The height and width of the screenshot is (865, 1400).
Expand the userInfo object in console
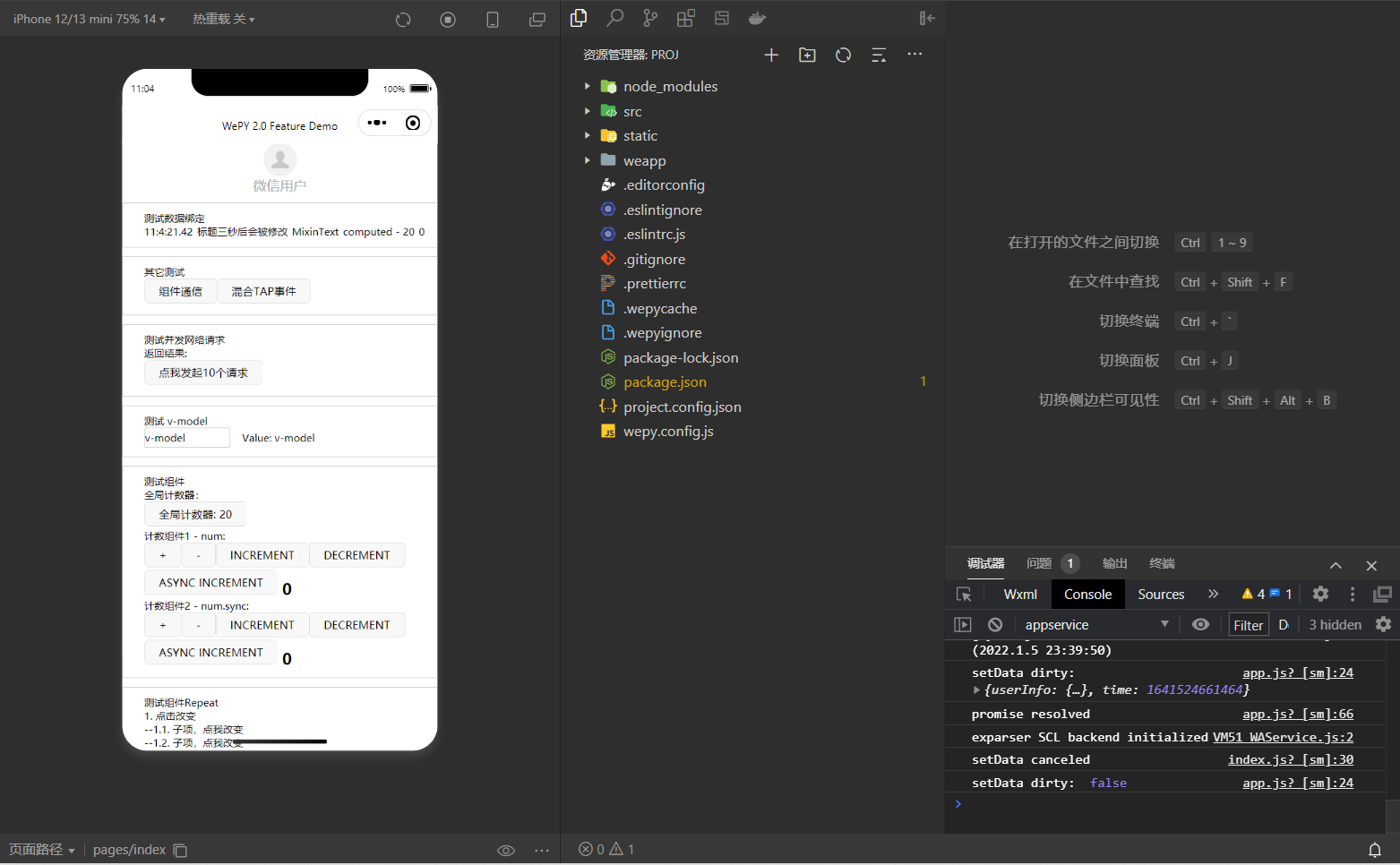tap(976, 689)
